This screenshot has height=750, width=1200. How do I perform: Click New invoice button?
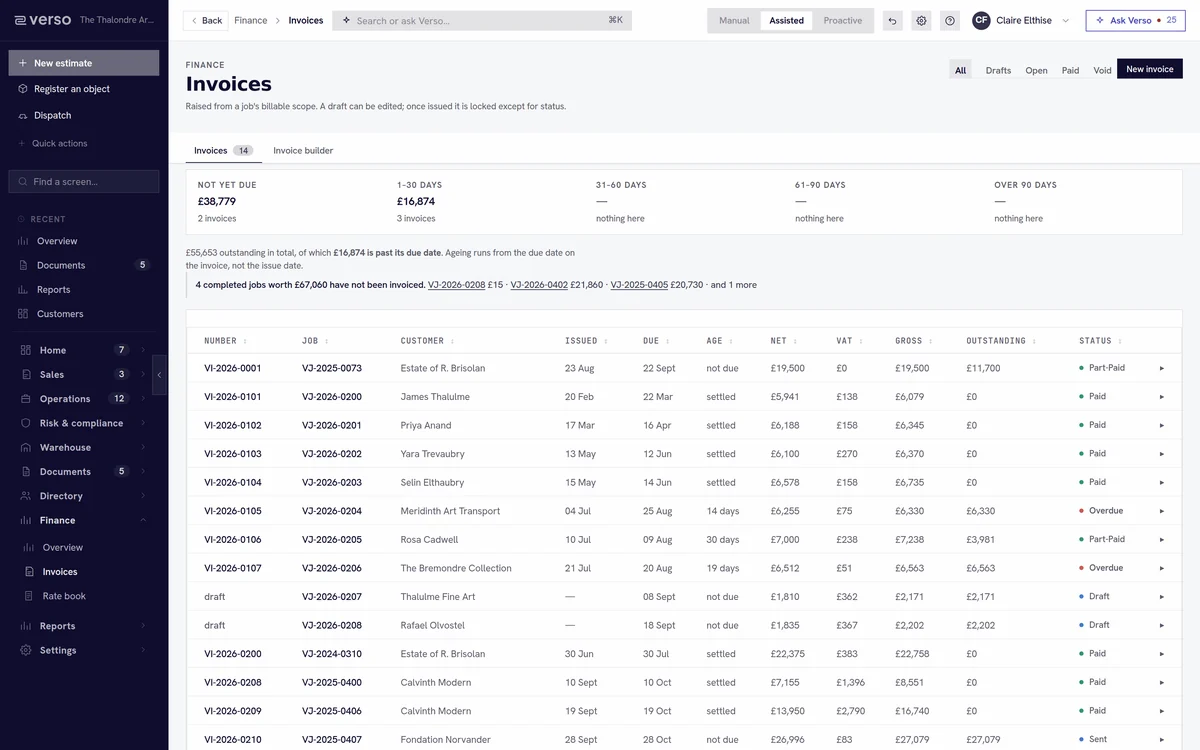(1150, 69)
